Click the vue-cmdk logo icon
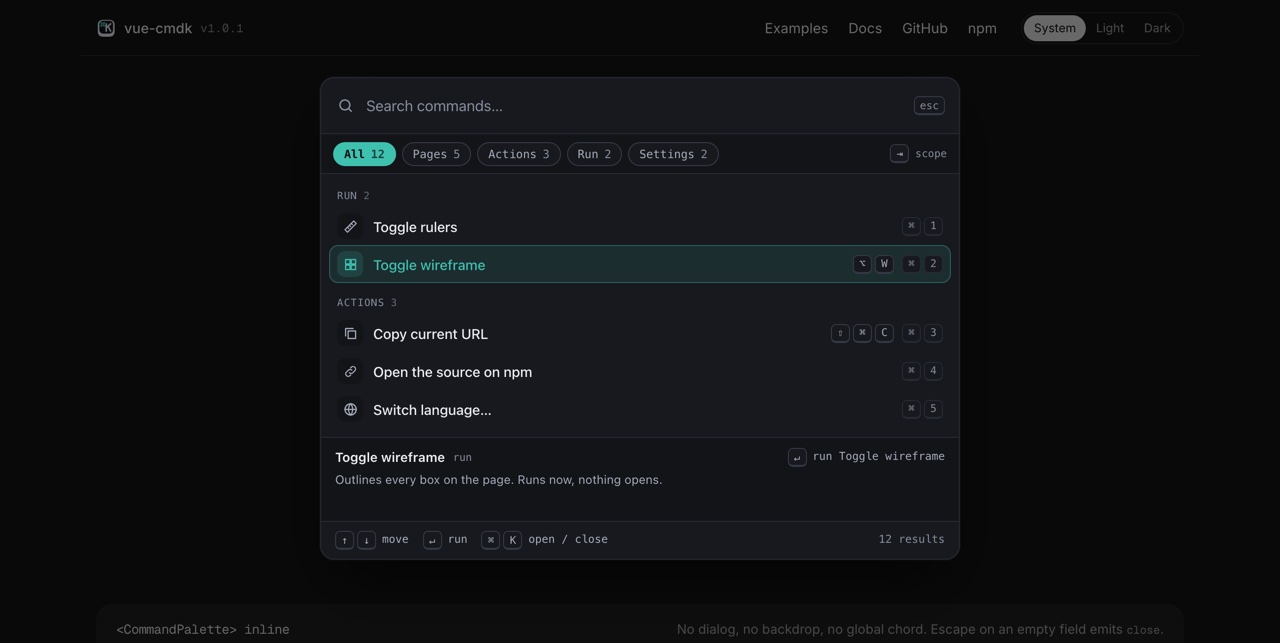 (x=106, y=28)
